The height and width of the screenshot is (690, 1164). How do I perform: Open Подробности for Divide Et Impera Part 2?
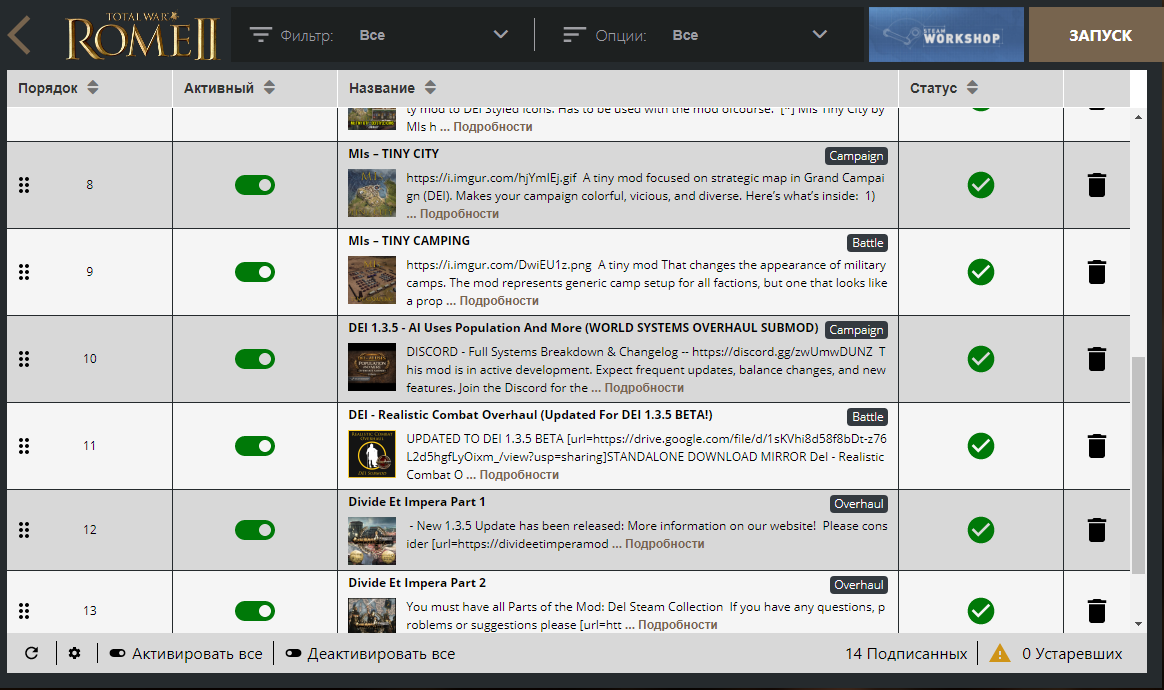tap(678, 625)
